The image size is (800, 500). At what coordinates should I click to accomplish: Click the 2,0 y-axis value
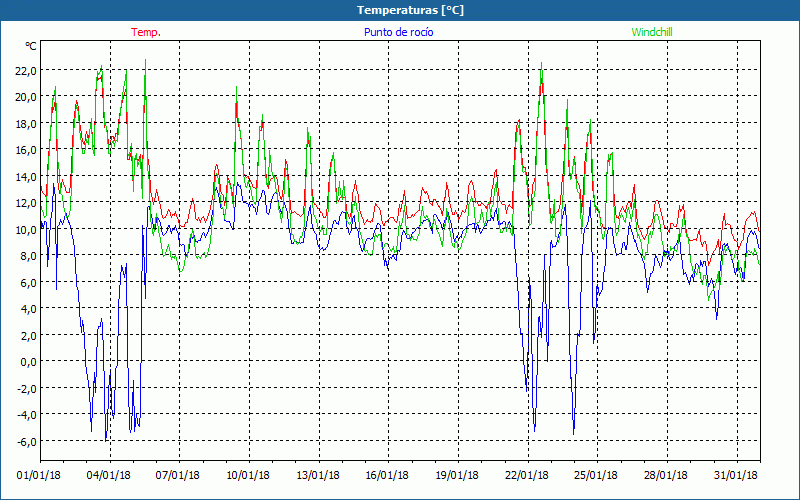pos(29,336)
